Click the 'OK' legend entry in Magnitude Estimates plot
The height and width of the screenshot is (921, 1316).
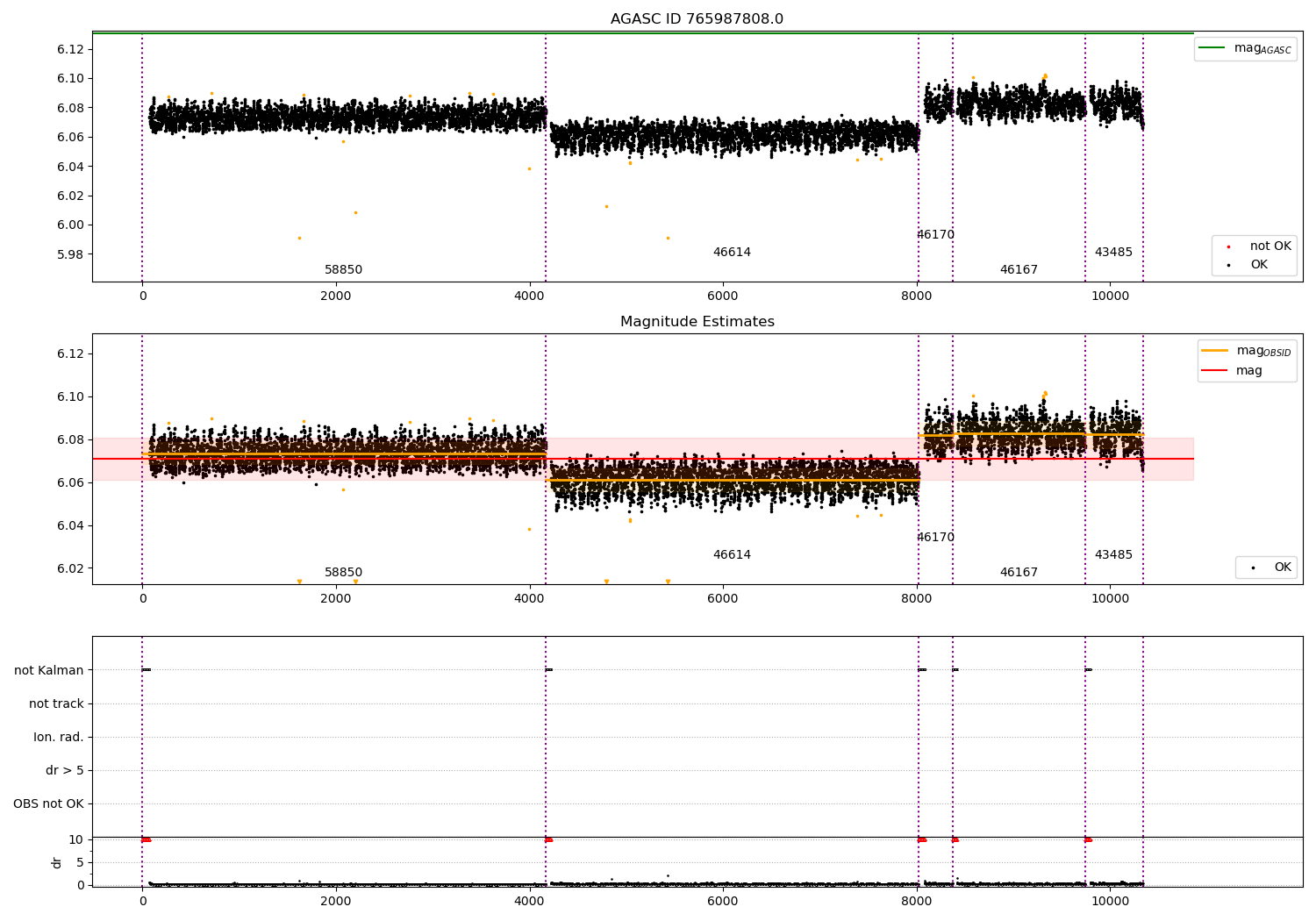(1270, 568)
